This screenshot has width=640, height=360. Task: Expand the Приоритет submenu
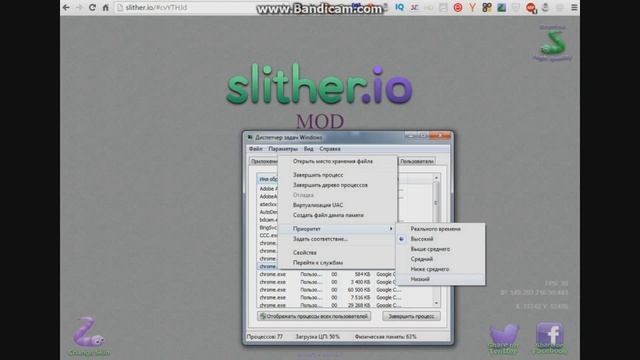tap(337, 229)
